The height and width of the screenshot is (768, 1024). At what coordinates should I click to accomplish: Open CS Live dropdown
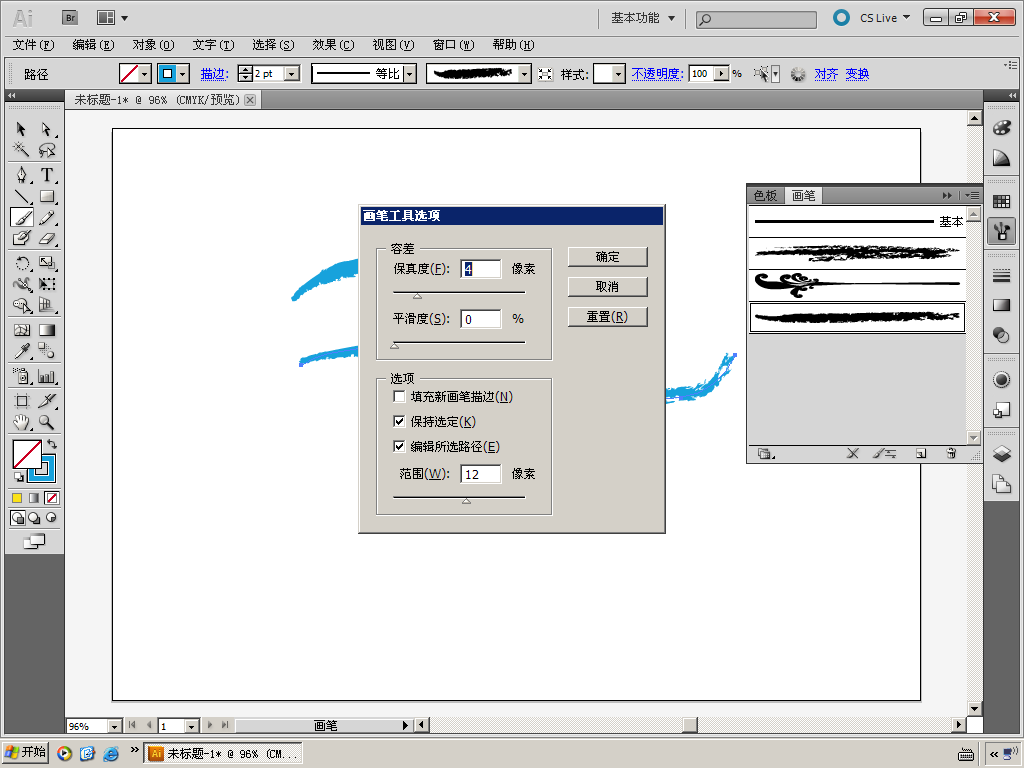coord(884,18)
